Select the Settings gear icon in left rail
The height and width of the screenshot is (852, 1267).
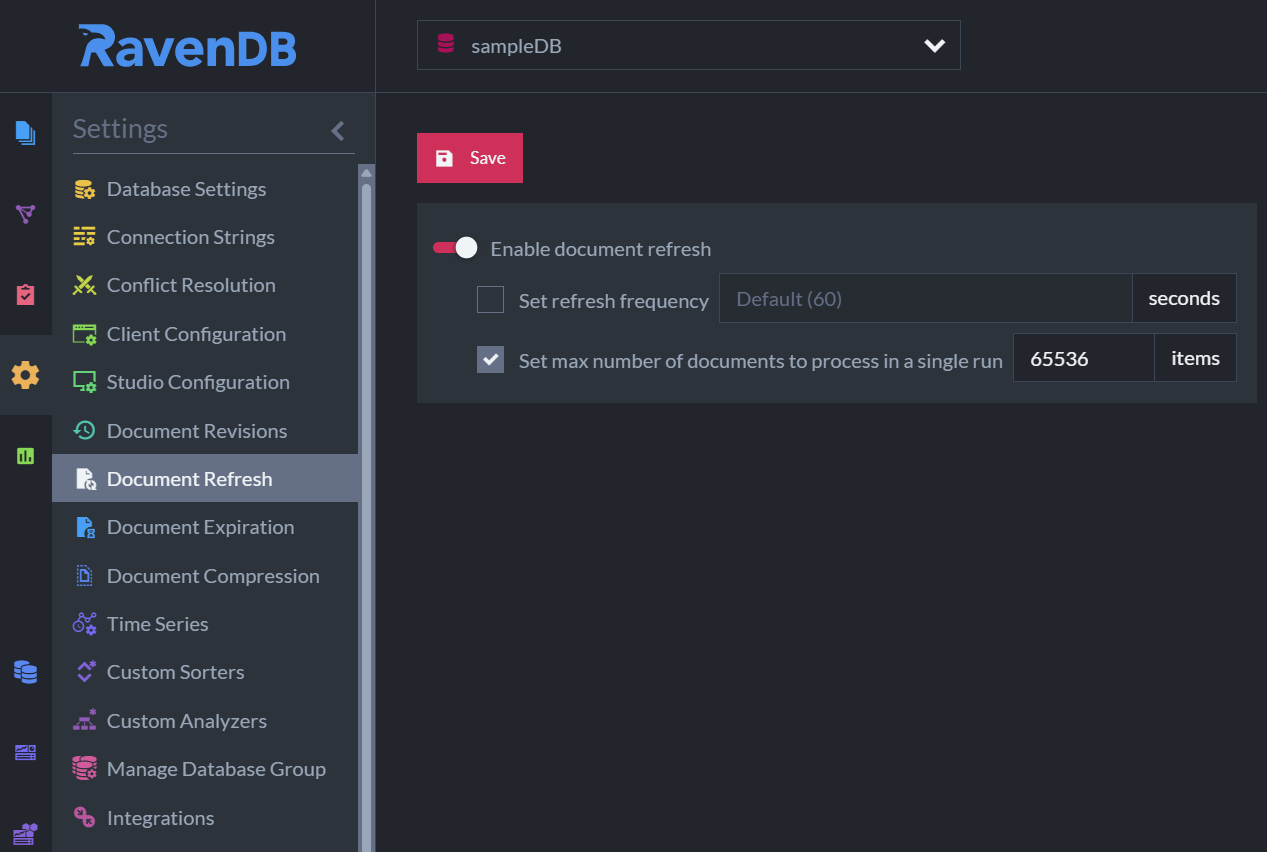25,375
